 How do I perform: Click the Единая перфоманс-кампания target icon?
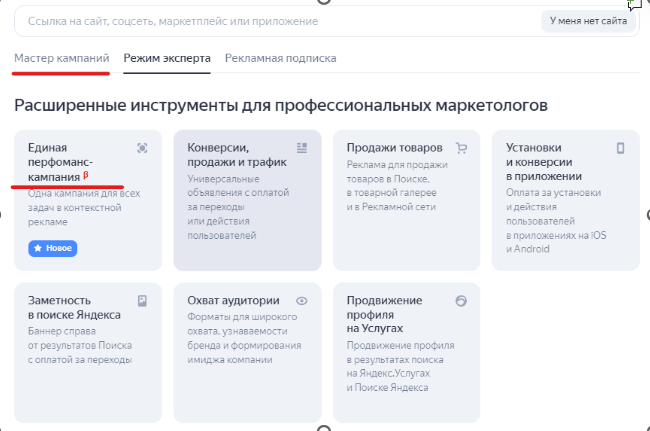point(142,148)
